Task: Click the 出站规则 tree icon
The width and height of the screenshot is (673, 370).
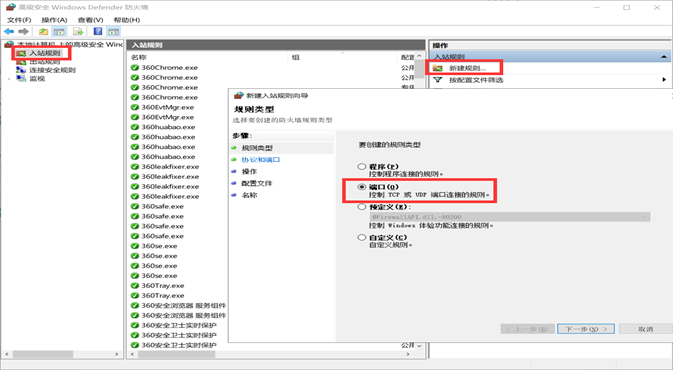Action: pyautogui.click(x=21, y=62)
